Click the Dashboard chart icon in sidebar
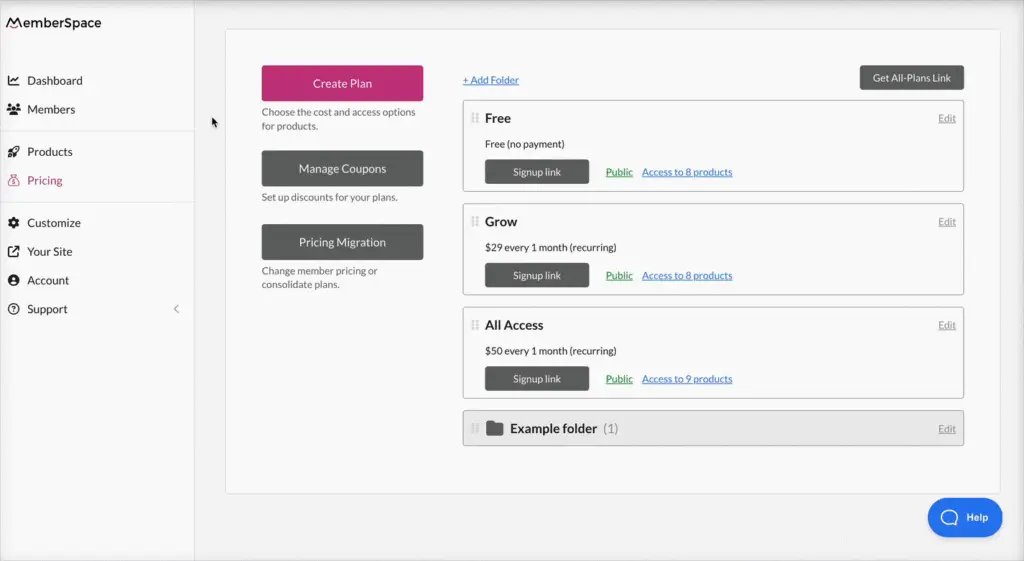Screen dimensions: 1024x561 click(x=14, y=81)
